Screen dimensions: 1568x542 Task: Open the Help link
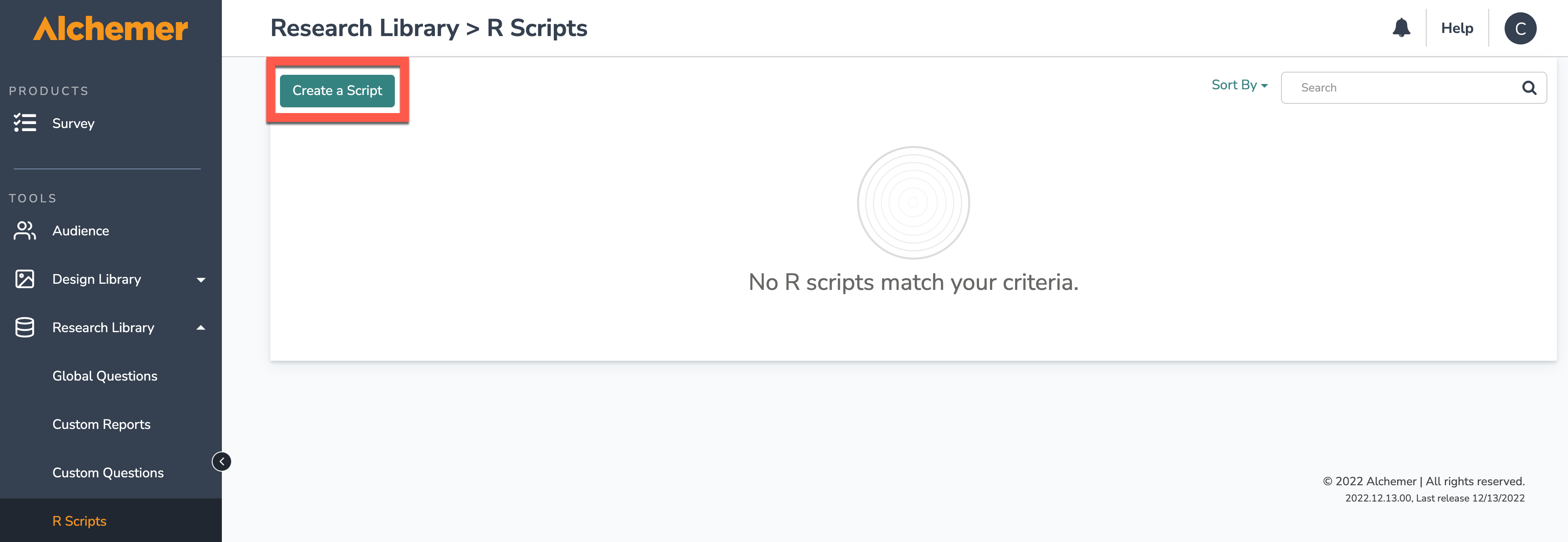[x=1457, y=29]
